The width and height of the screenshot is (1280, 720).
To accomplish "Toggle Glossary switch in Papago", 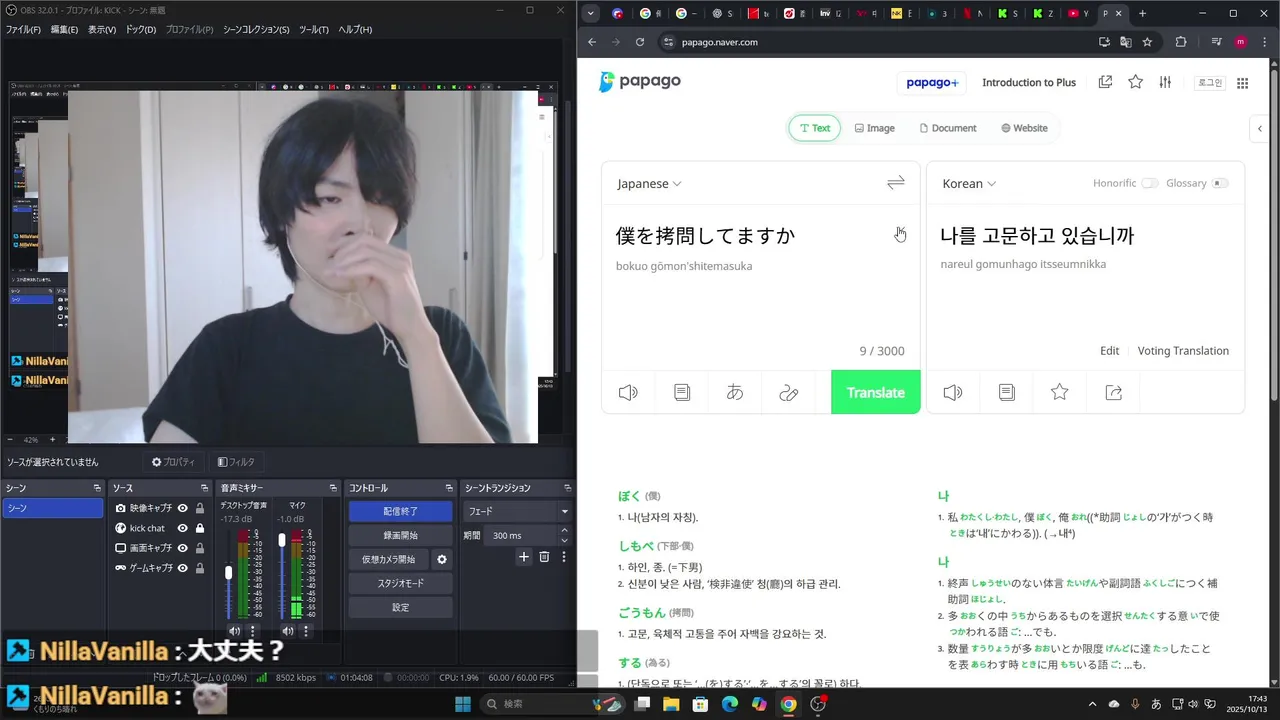I will (1220, 183).
